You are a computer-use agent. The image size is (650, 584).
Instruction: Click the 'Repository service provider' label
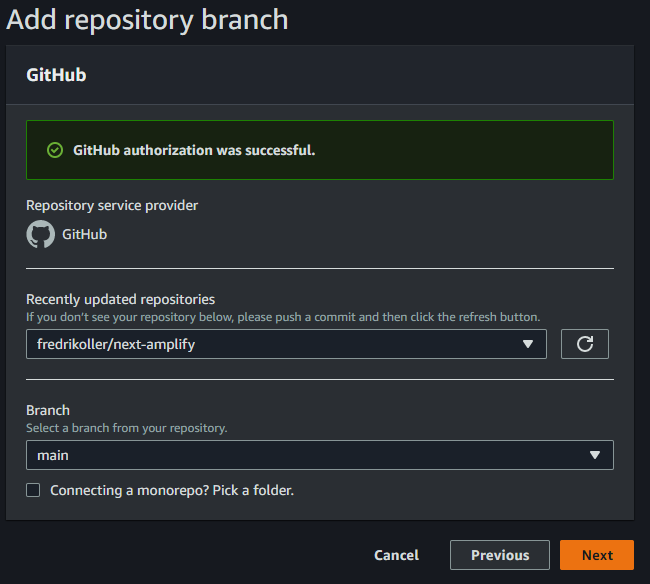[x=112, y=205]
